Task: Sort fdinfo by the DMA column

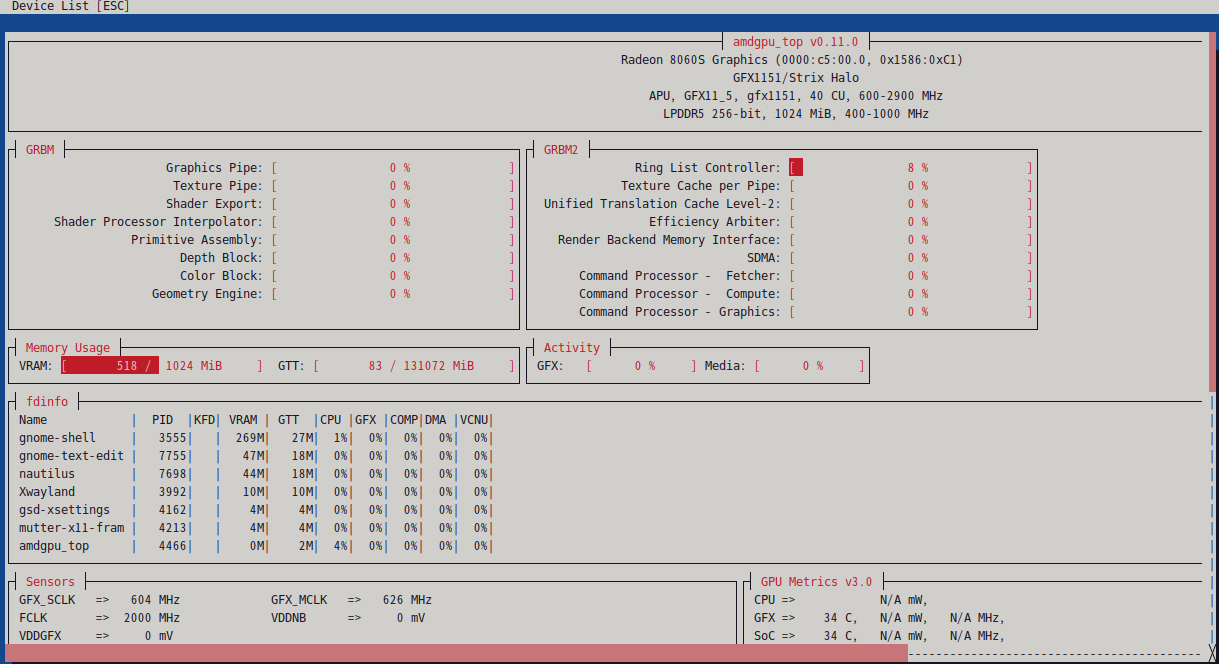Action: 435,420
